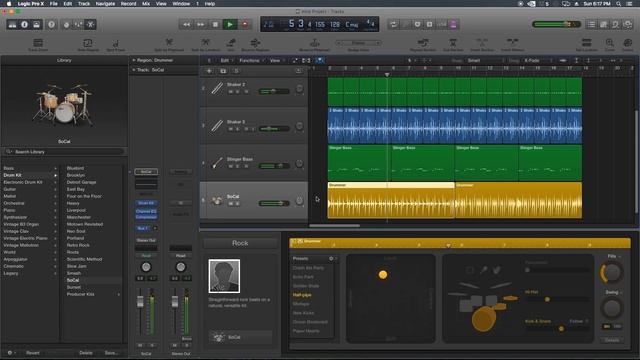Mute the SoCal track
Screen dimensions: 640x360
point(231,203)
